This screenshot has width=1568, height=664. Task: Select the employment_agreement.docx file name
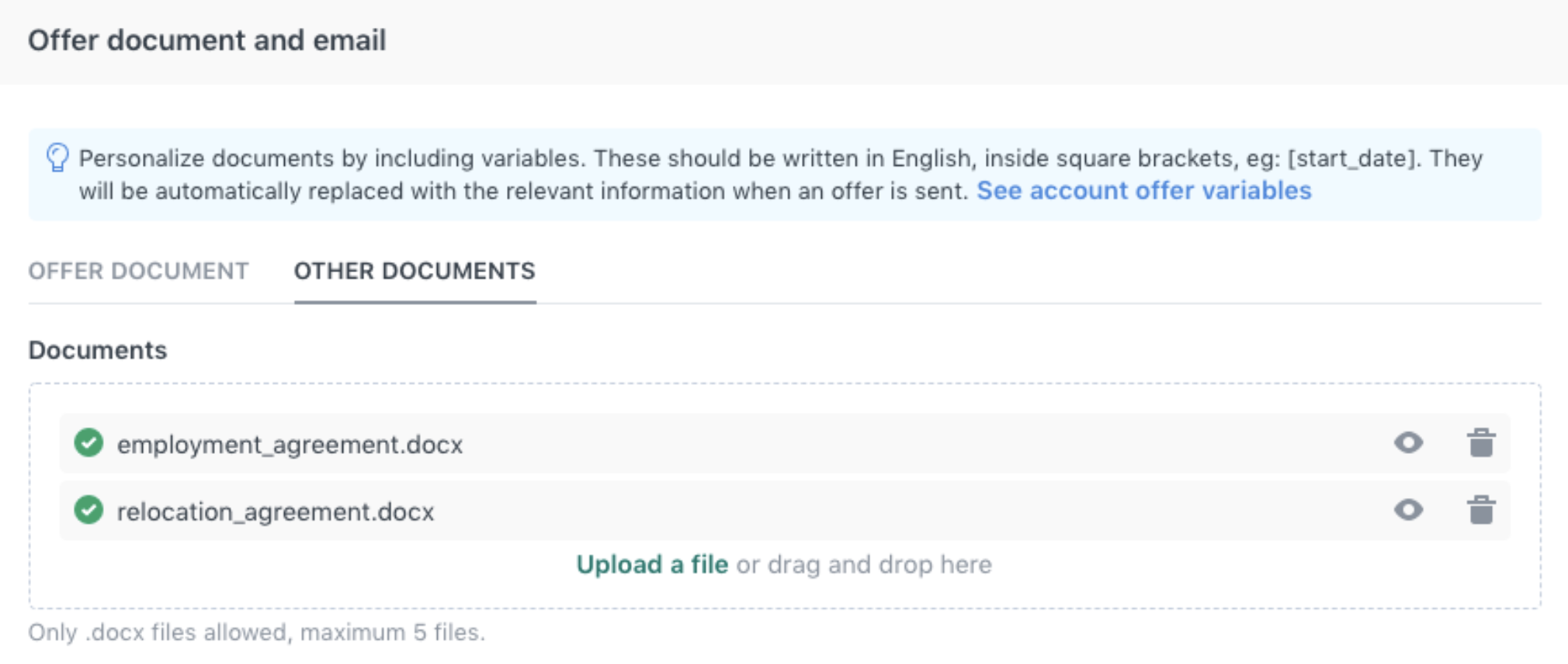[x=290, y=444]
